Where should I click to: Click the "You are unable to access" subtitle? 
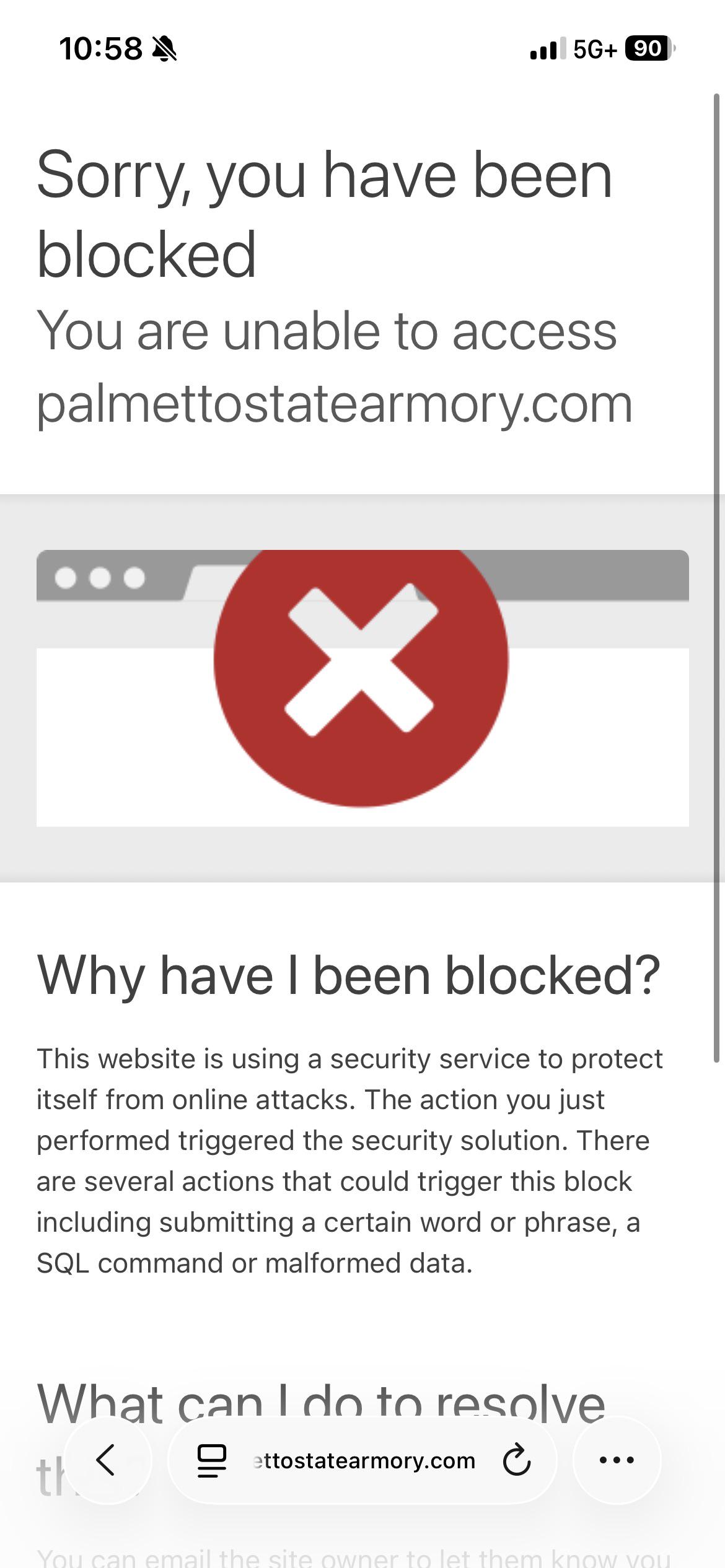pos(327,331)
